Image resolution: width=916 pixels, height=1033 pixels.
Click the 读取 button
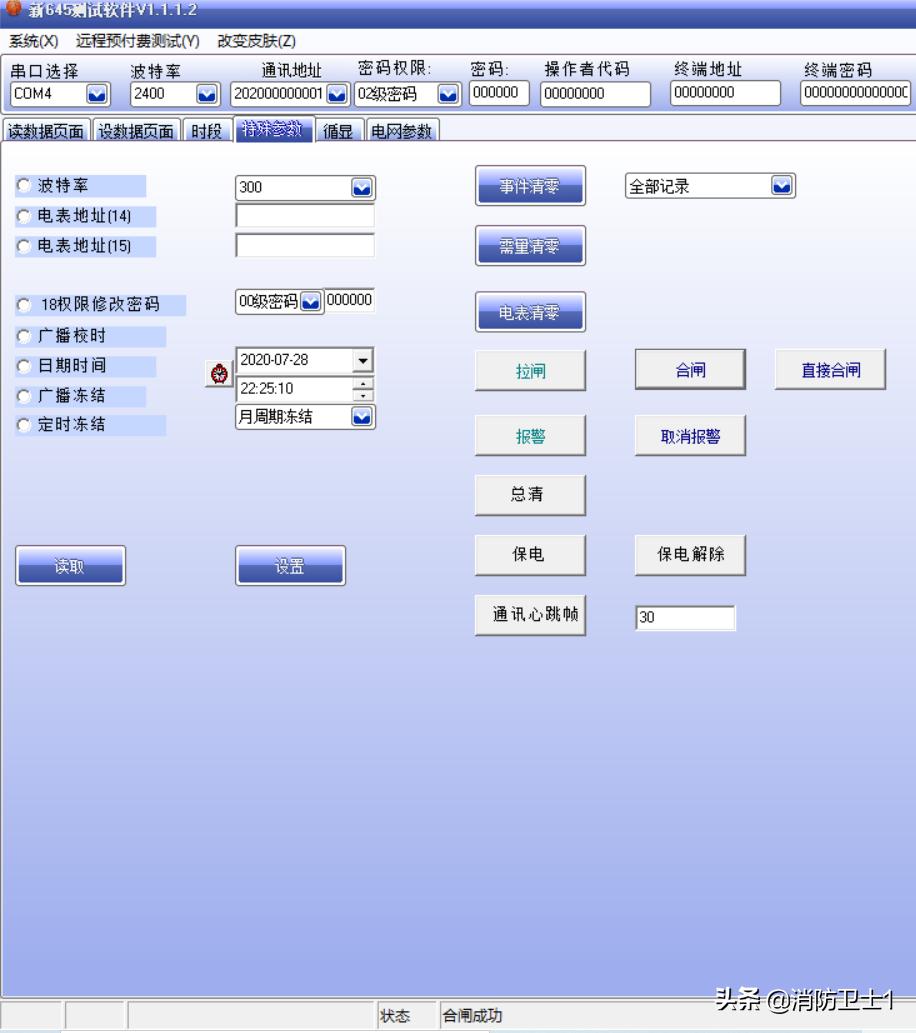(70, 564)
